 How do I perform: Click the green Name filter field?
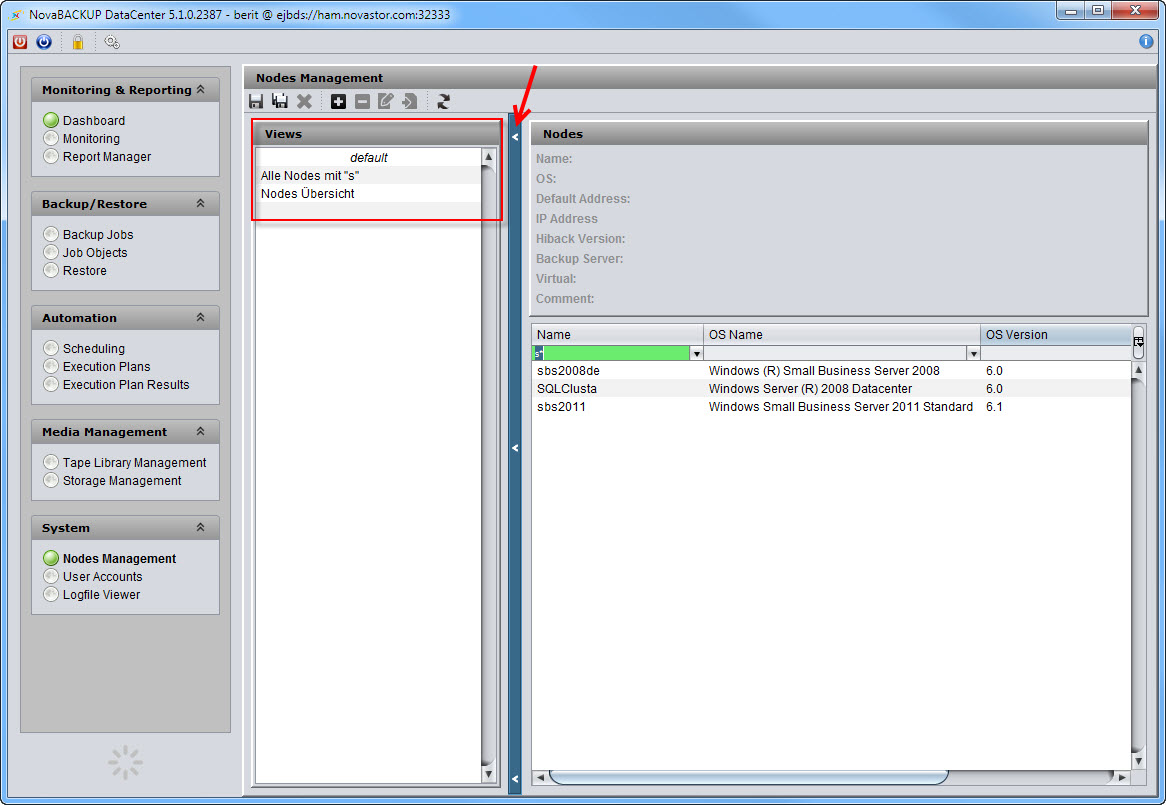pyautogui.click(x=611, y=354)
